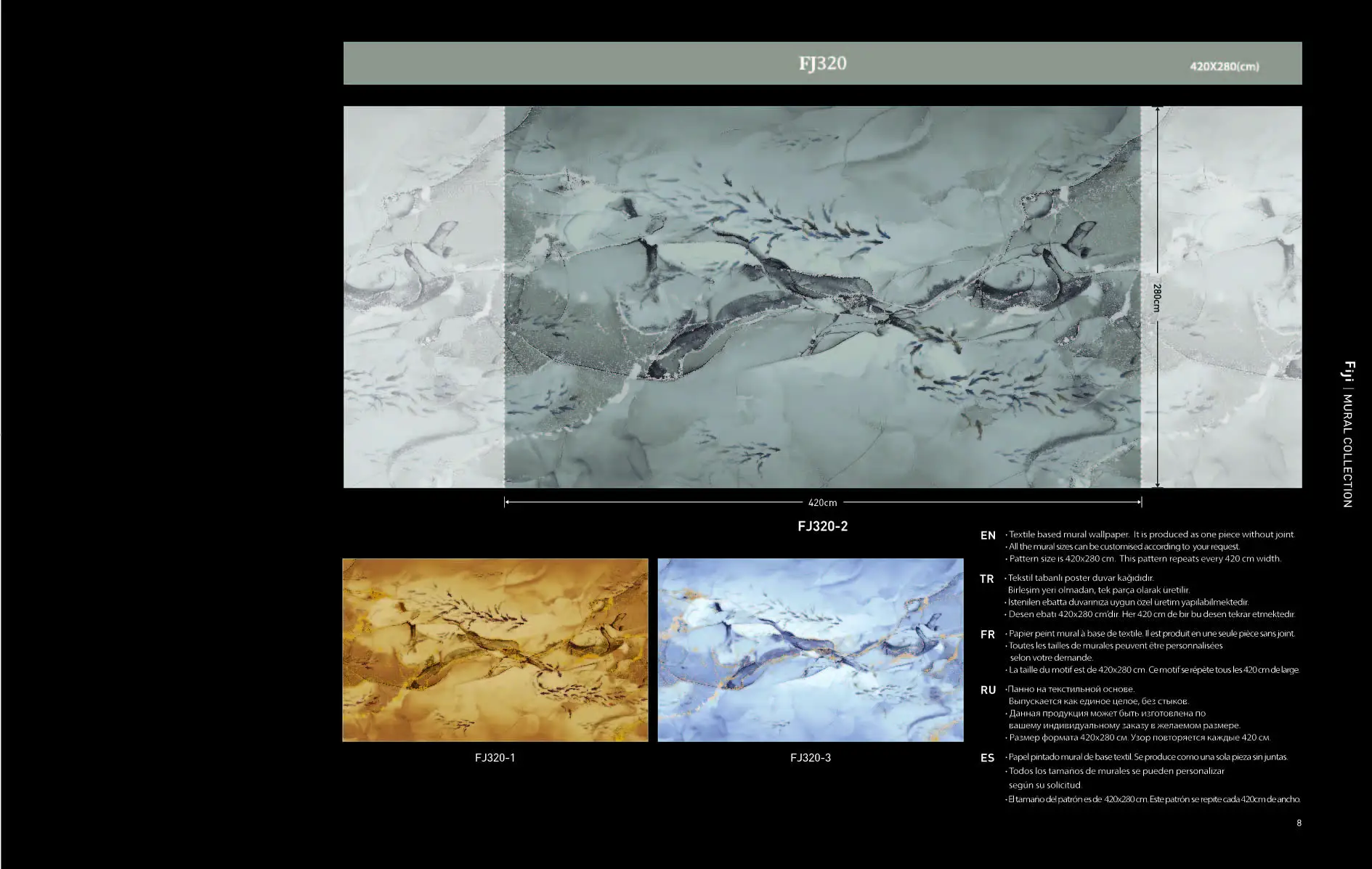
Task: Open the blue FJ320-3 mural thumbnail
Action: [810, 650]
